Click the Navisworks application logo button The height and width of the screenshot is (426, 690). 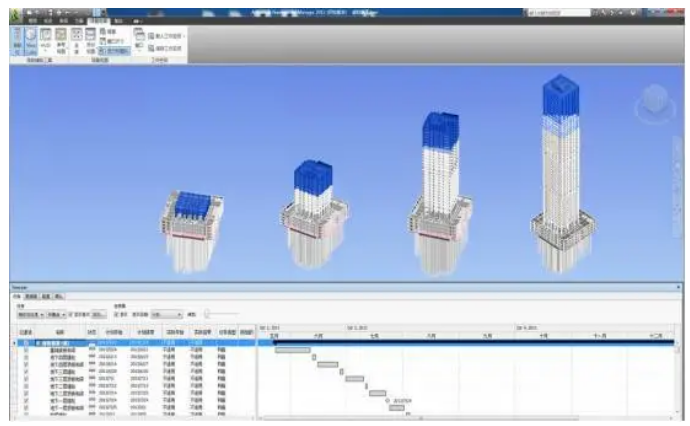point(16,16)
